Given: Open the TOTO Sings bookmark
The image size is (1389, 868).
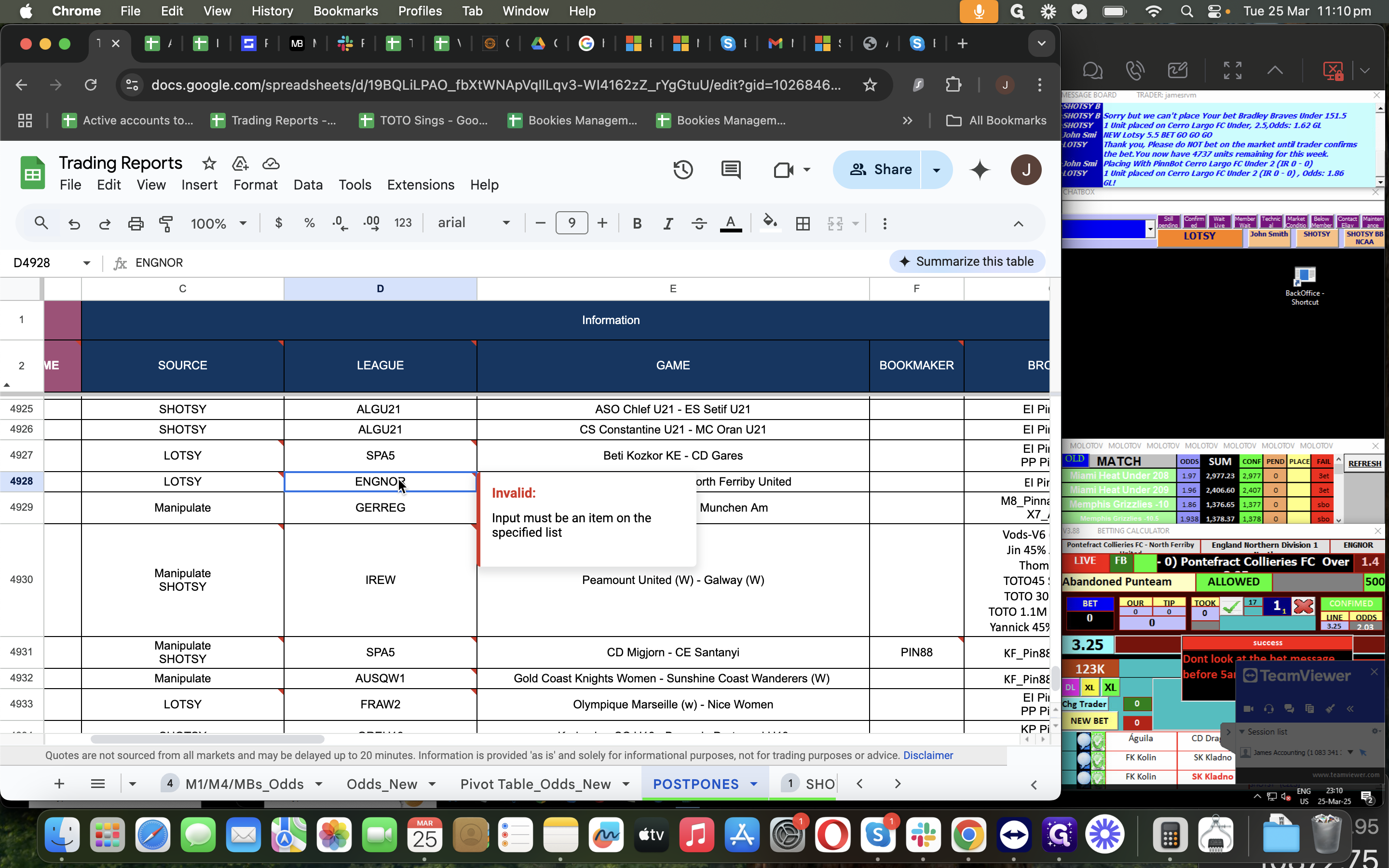Looking at the screenshot, I should [423, 121].
